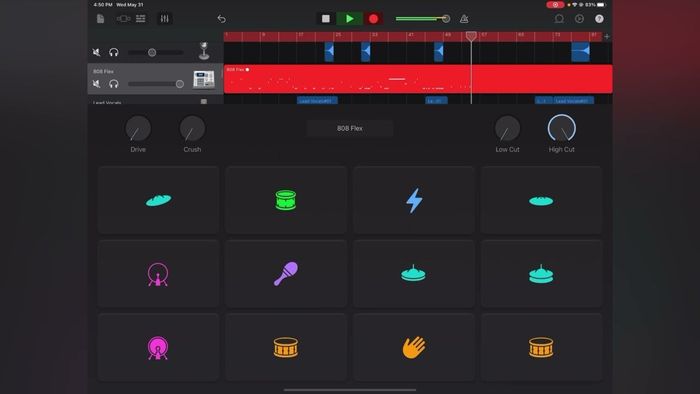Solo the microphone audio track with headphones
The height and width of the screenshot is (394, 700).
(114, 52)
